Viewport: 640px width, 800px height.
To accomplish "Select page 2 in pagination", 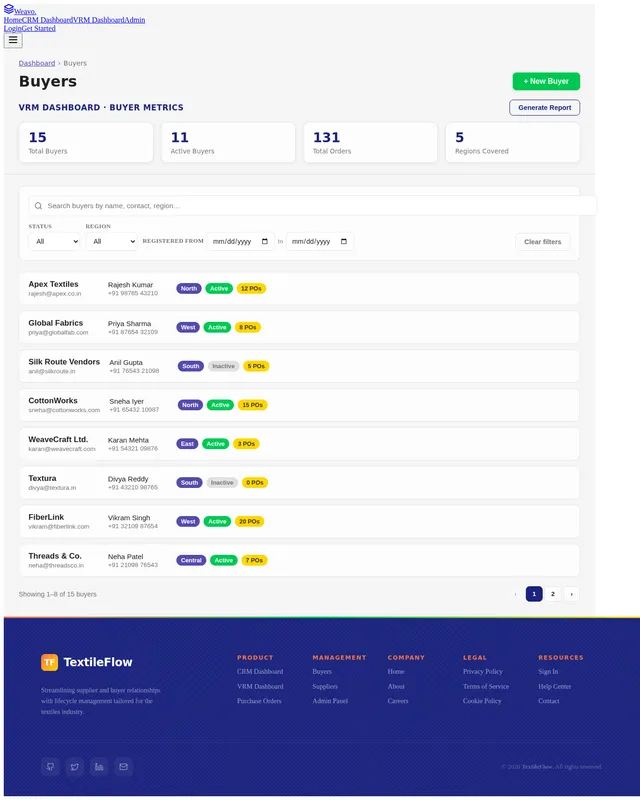I will (x=553, y=594).
